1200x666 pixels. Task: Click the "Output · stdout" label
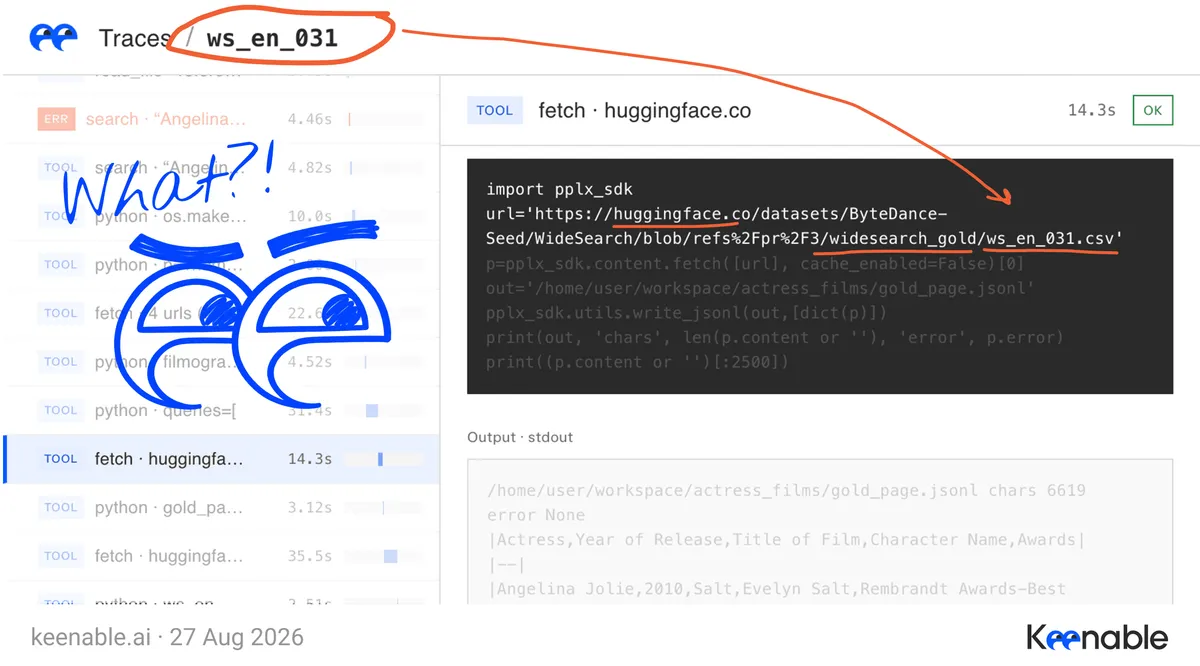click(520, 437)
